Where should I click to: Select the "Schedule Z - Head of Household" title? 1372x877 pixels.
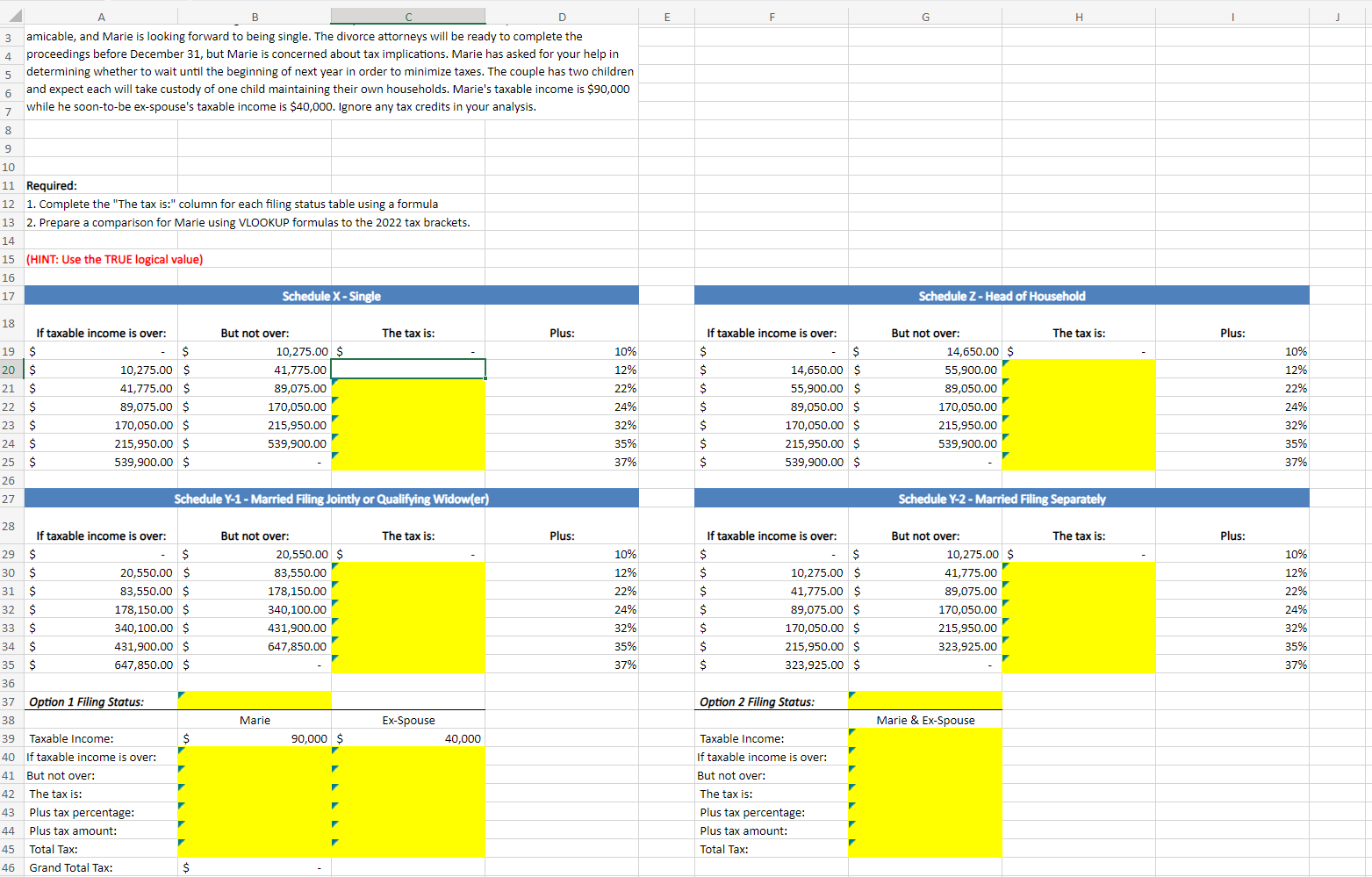pos(1002,296)
